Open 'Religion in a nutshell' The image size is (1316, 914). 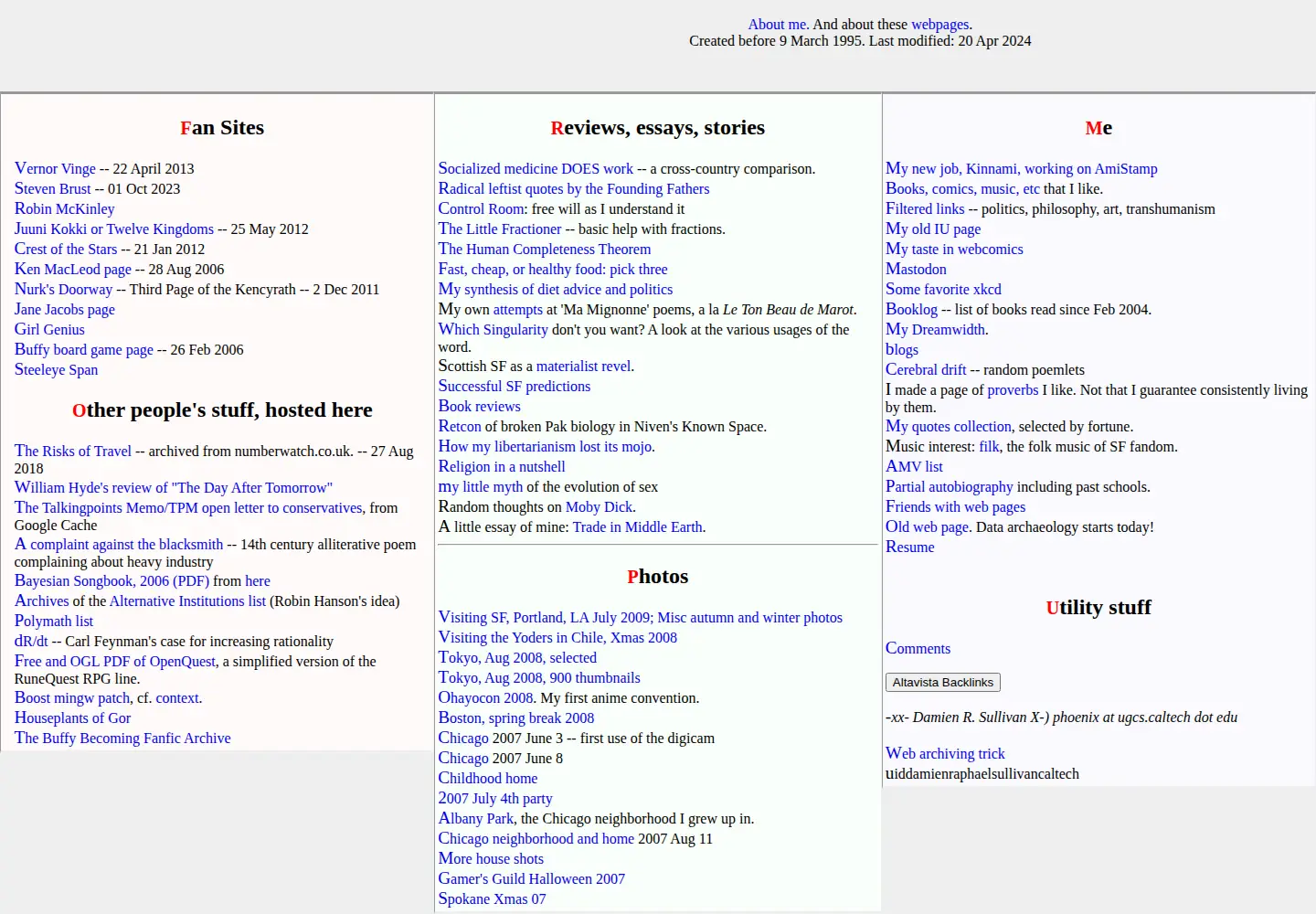(502, 466)
